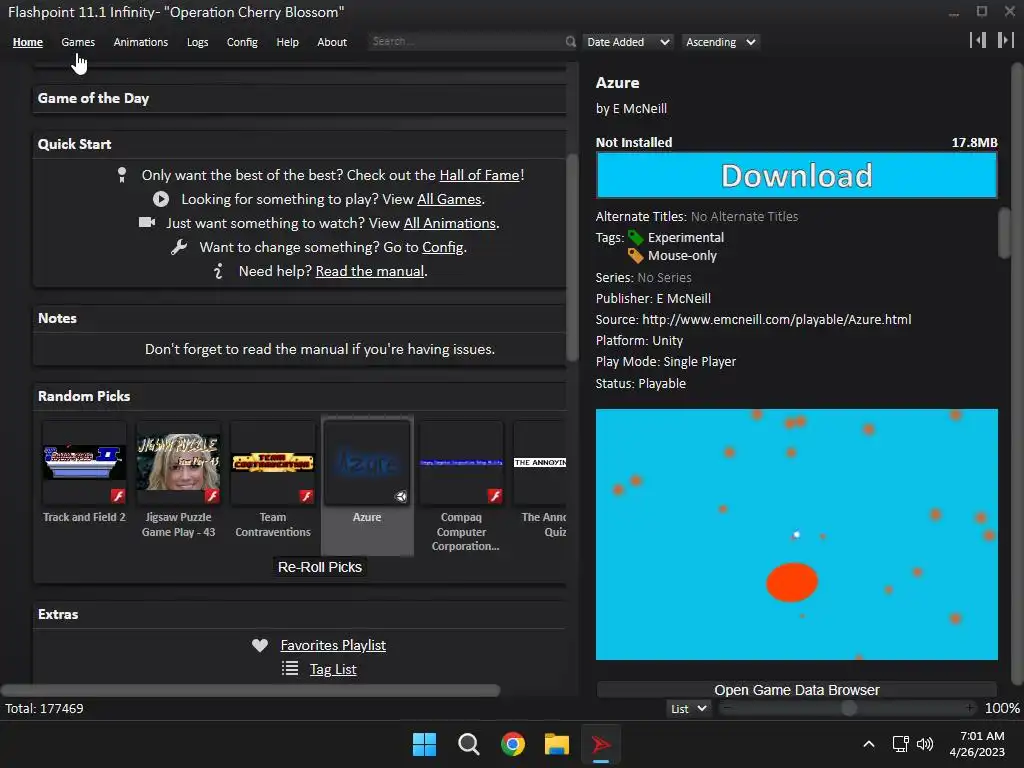This screenshot has height=768, width=1024.
Task: Select the Compaq Computer Corporation thumbnail
Action: (461, 462)
